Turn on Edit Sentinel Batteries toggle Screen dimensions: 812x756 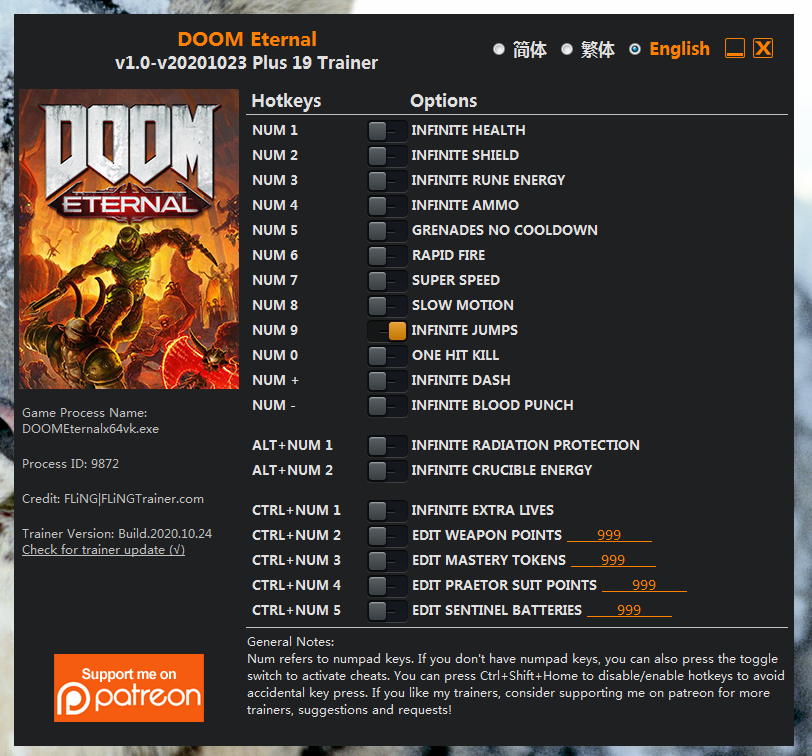(387, 611)
